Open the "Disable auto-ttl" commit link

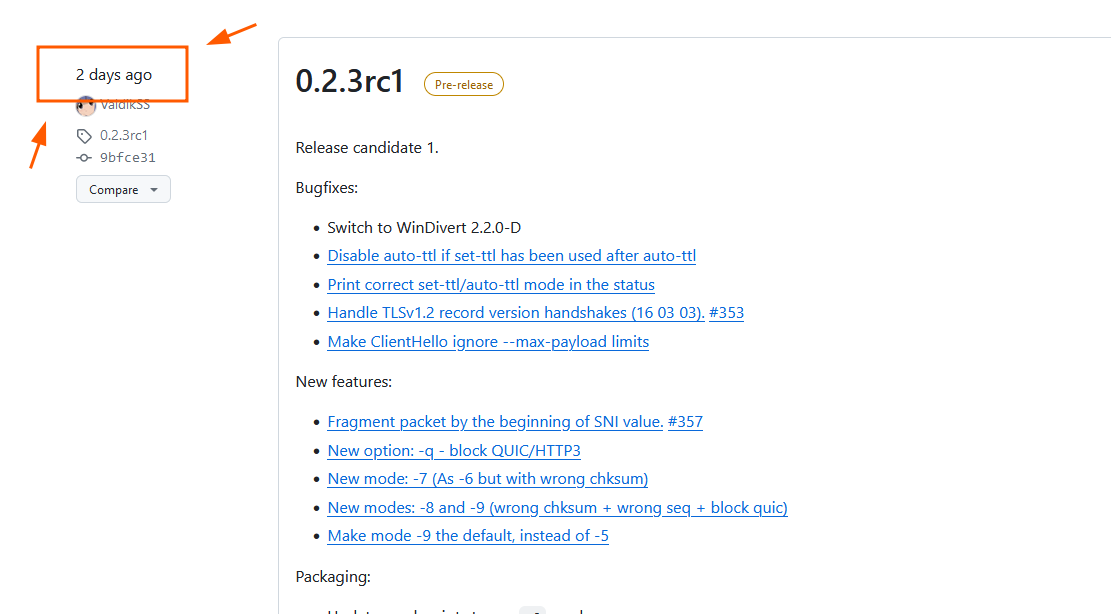point(511,256)
